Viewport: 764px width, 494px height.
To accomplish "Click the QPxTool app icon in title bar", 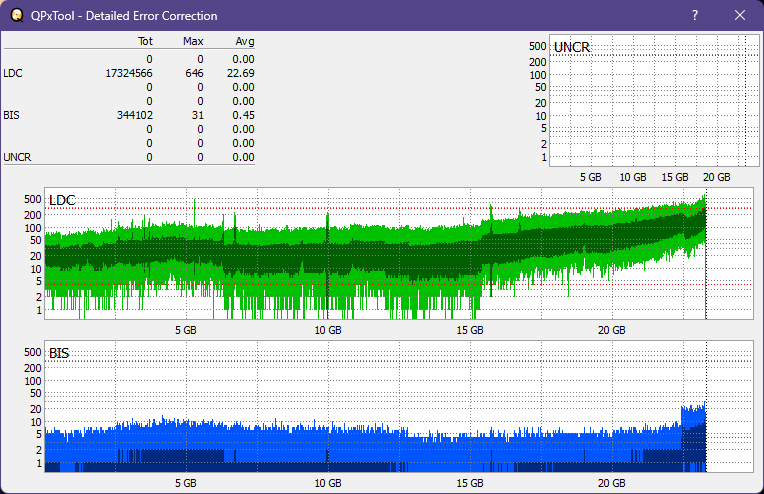I will 17,15.
